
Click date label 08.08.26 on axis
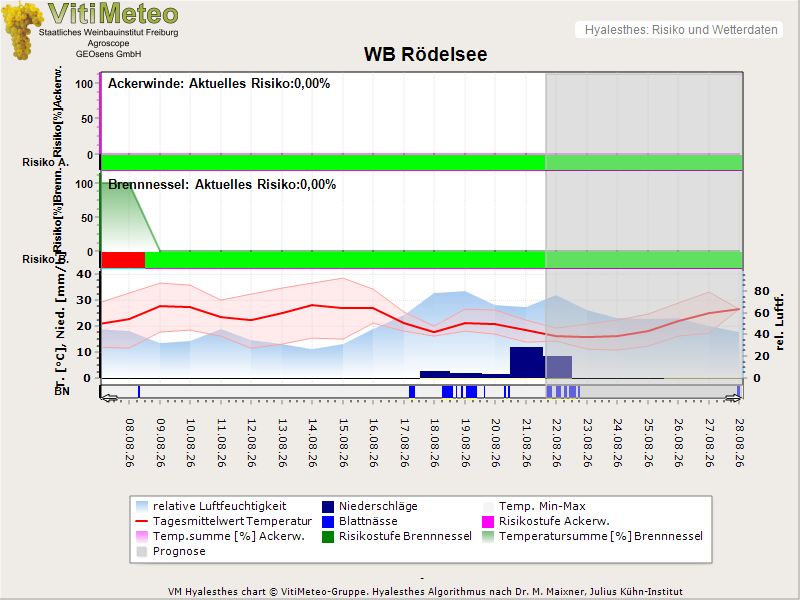click(130, 443)
